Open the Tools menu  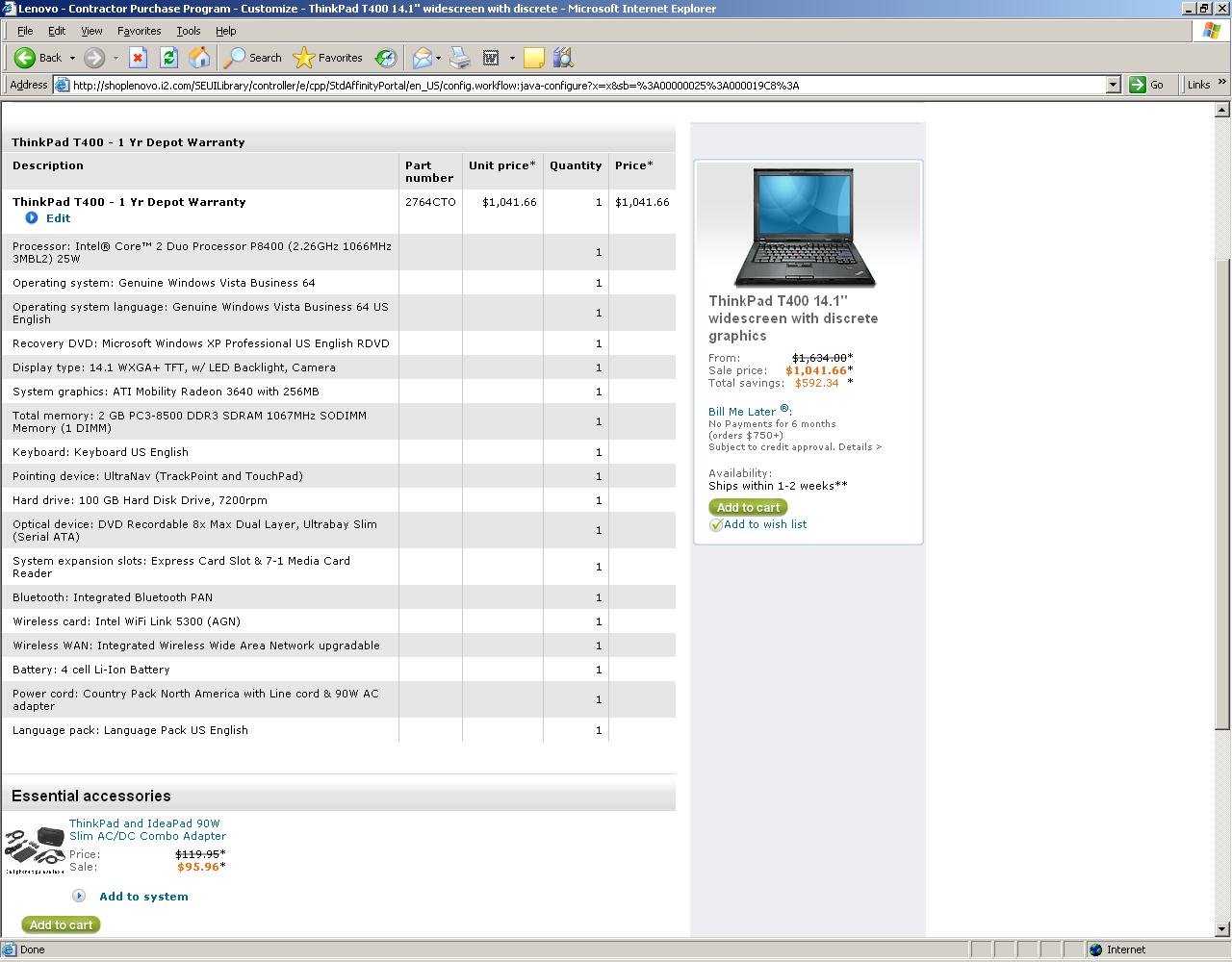pos(189,31)
